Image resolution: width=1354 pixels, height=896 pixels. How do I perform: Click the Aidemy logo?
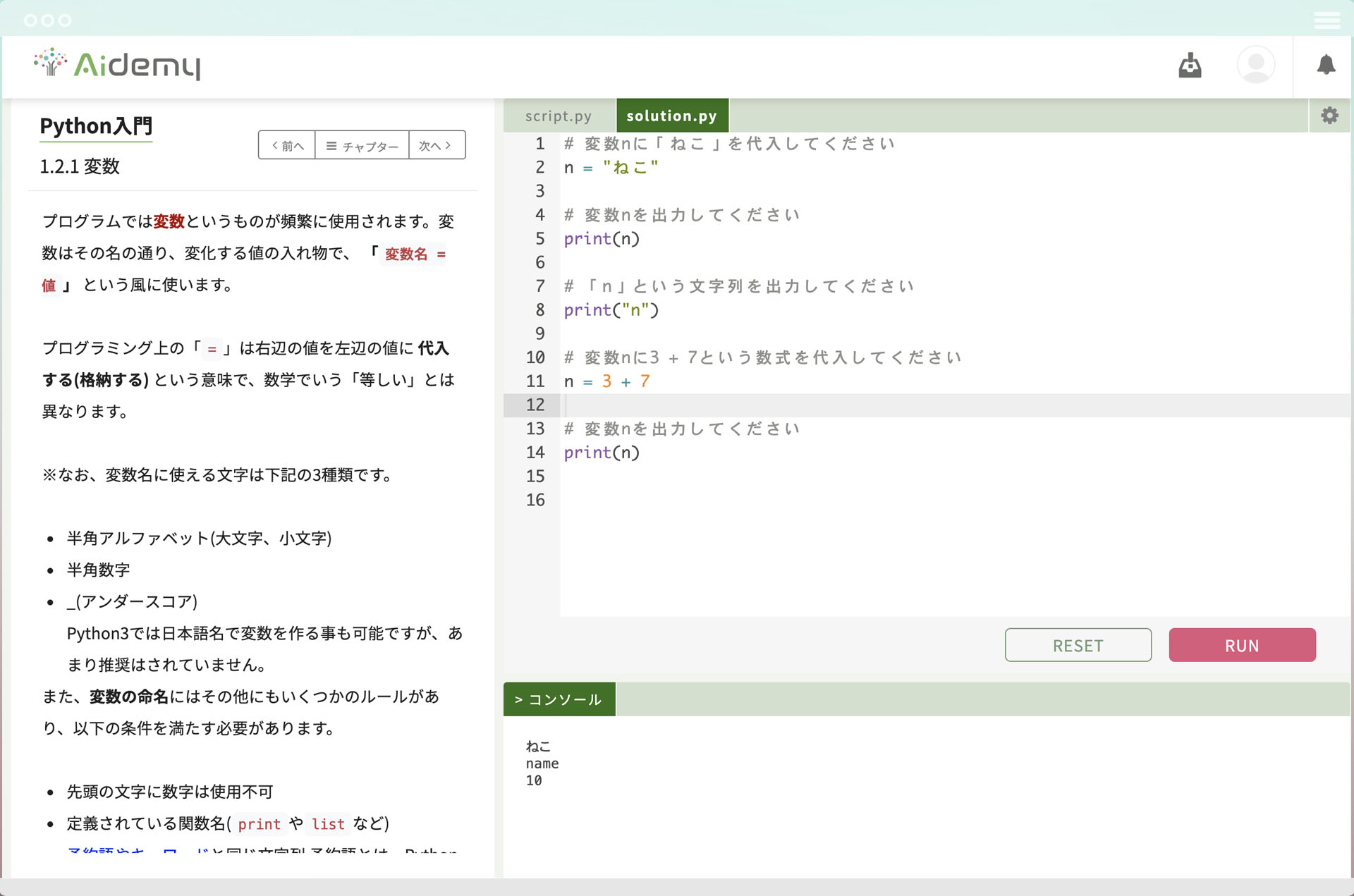tap(117, 65)
